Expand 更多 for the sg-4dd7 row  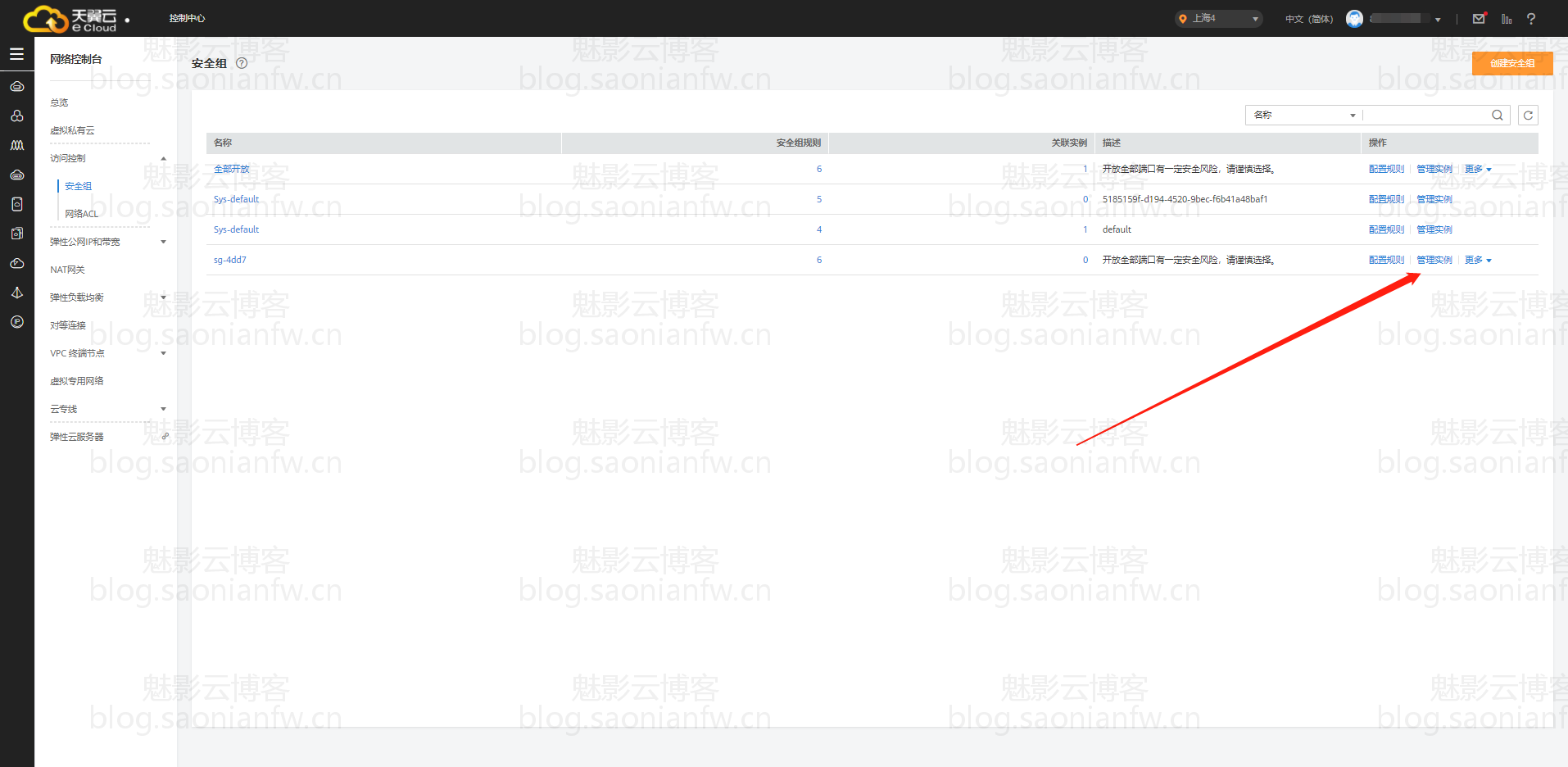[1478, 260]
